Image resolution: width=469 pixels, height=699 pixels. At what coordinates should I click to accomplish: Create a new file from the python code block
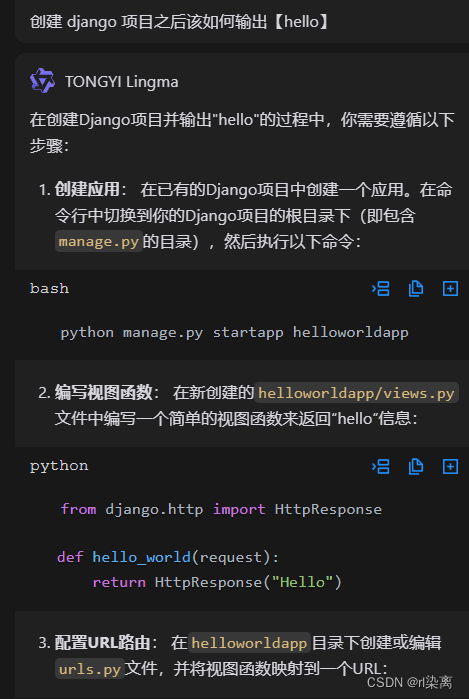pyautogui.click(x=450, y=466)
